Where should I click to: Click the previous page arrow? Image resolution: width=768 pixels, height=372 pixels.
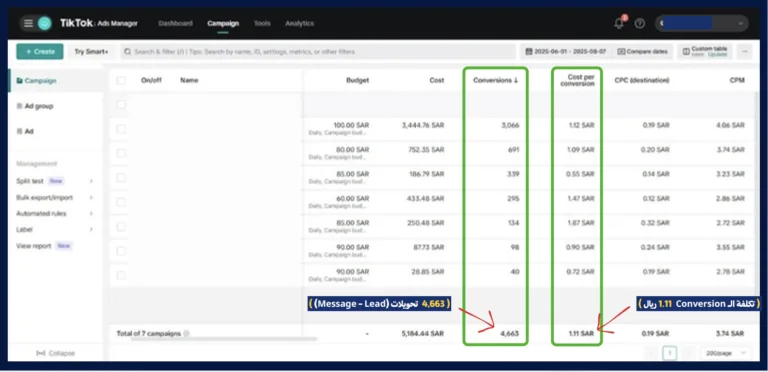651,353
